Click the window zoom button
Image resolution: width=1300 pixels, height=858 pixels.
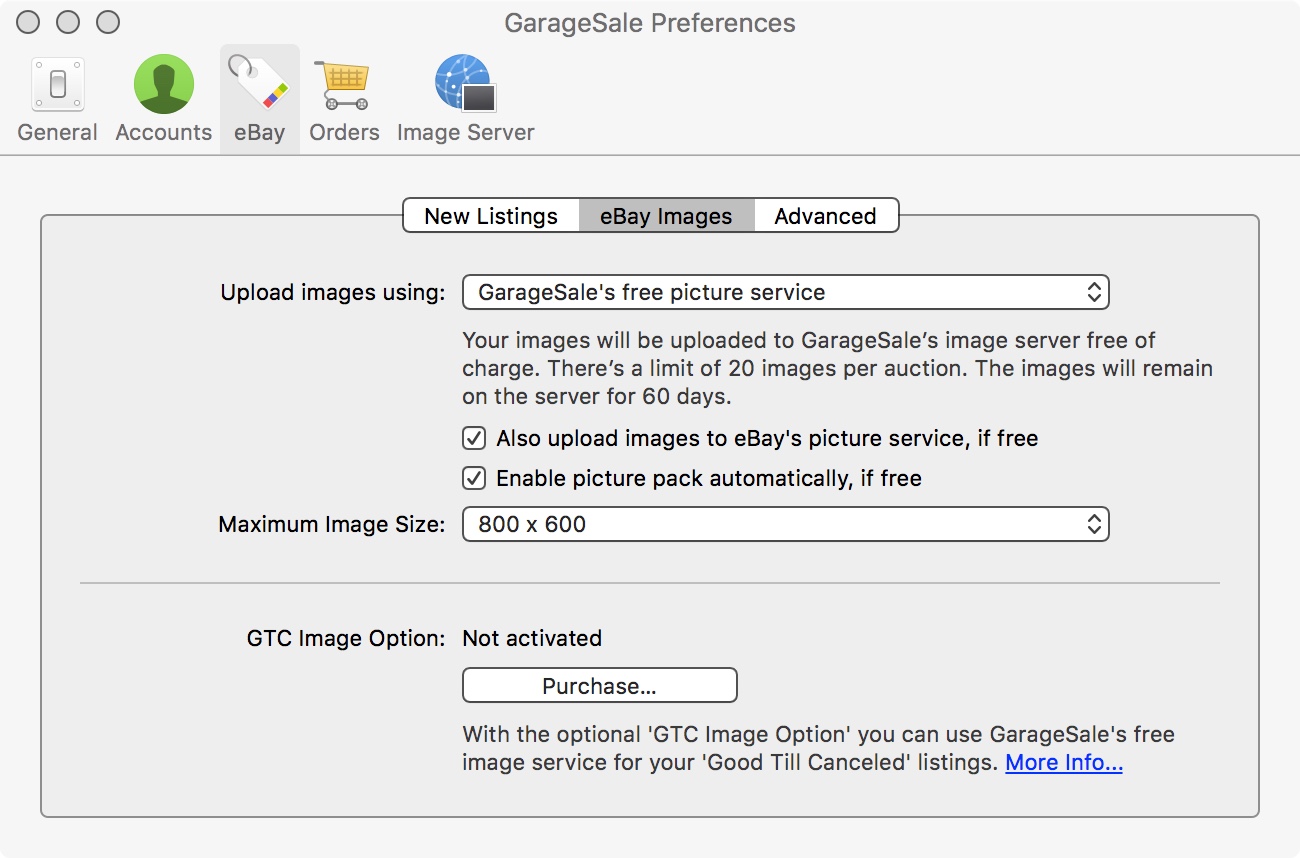coord(107,22)
